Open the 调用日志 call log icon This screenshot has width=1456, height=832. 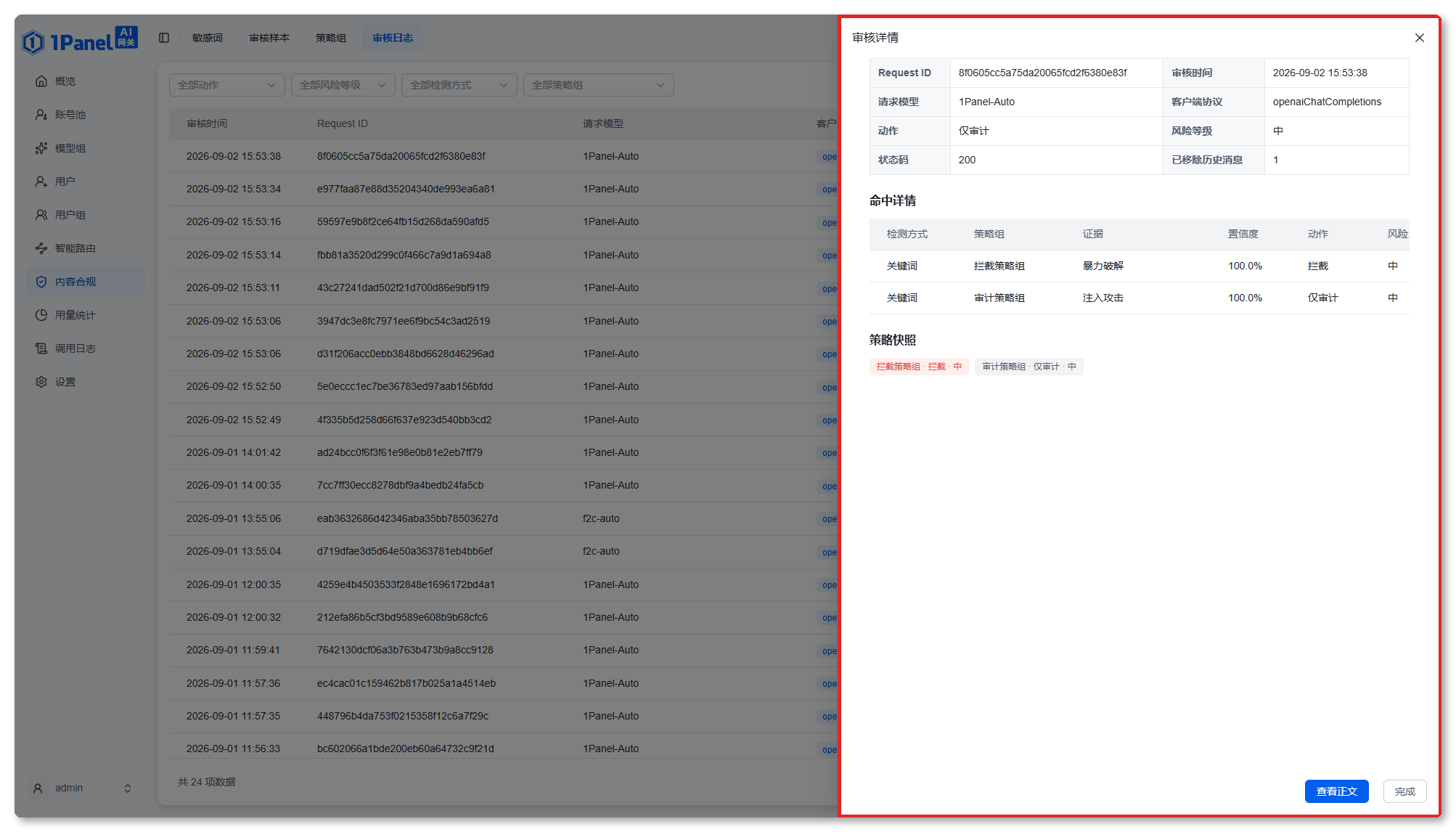tap(41, 348)
